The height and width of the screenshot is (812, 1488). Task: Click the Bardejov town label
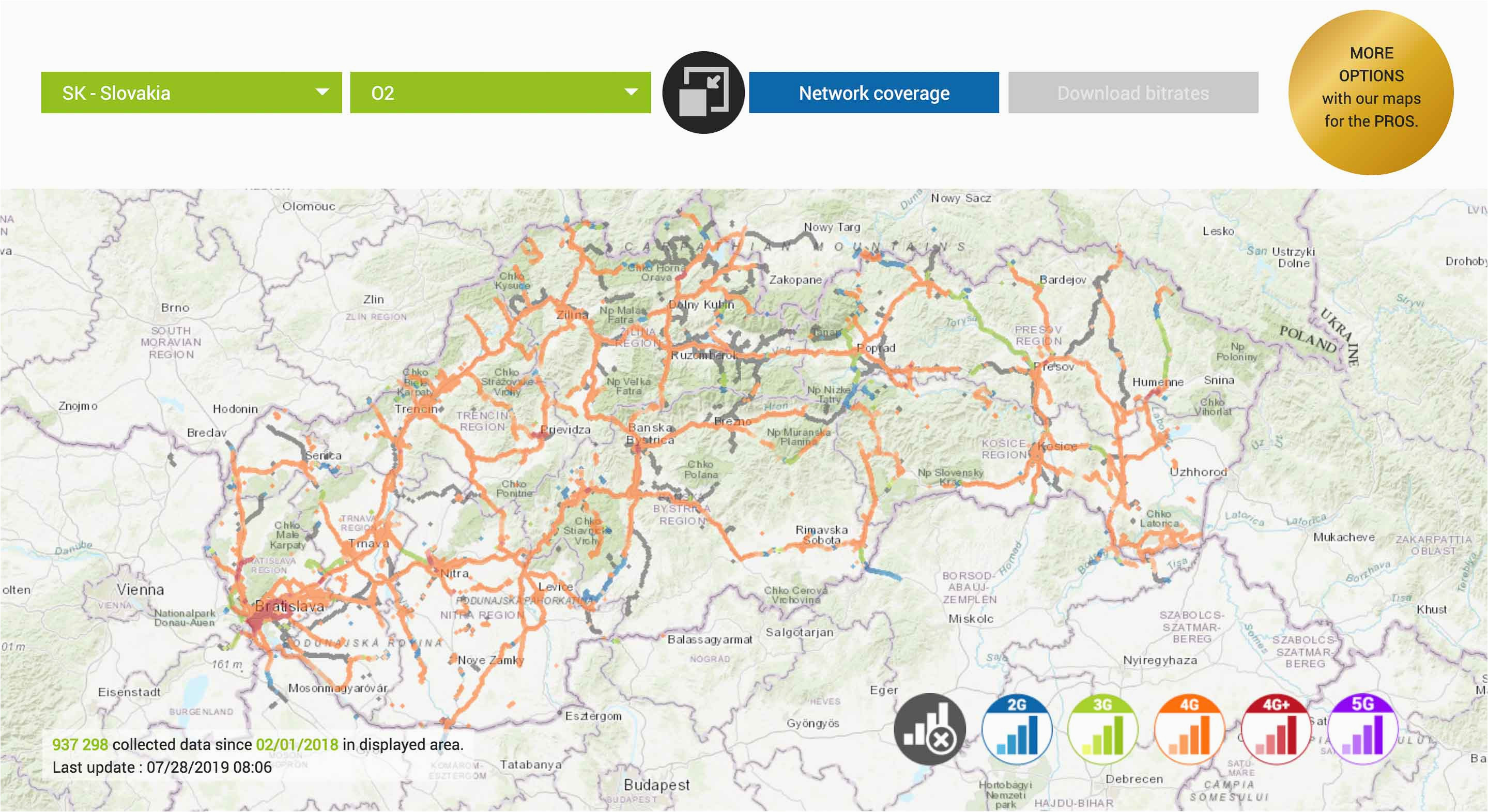pos(1063,280)
